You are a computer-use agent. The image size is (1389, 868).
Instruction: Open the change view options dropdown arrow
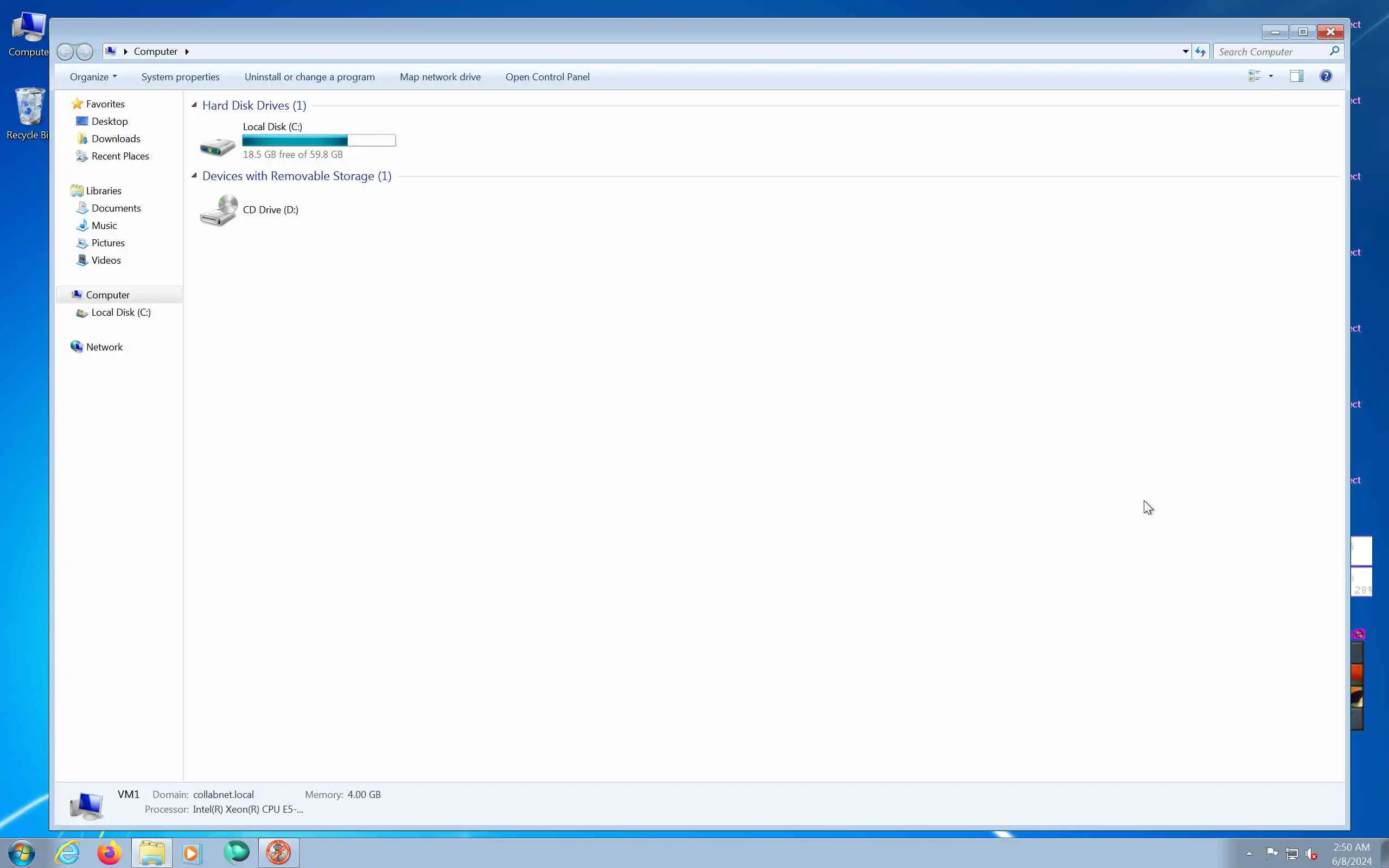[x=1271, y=76]
